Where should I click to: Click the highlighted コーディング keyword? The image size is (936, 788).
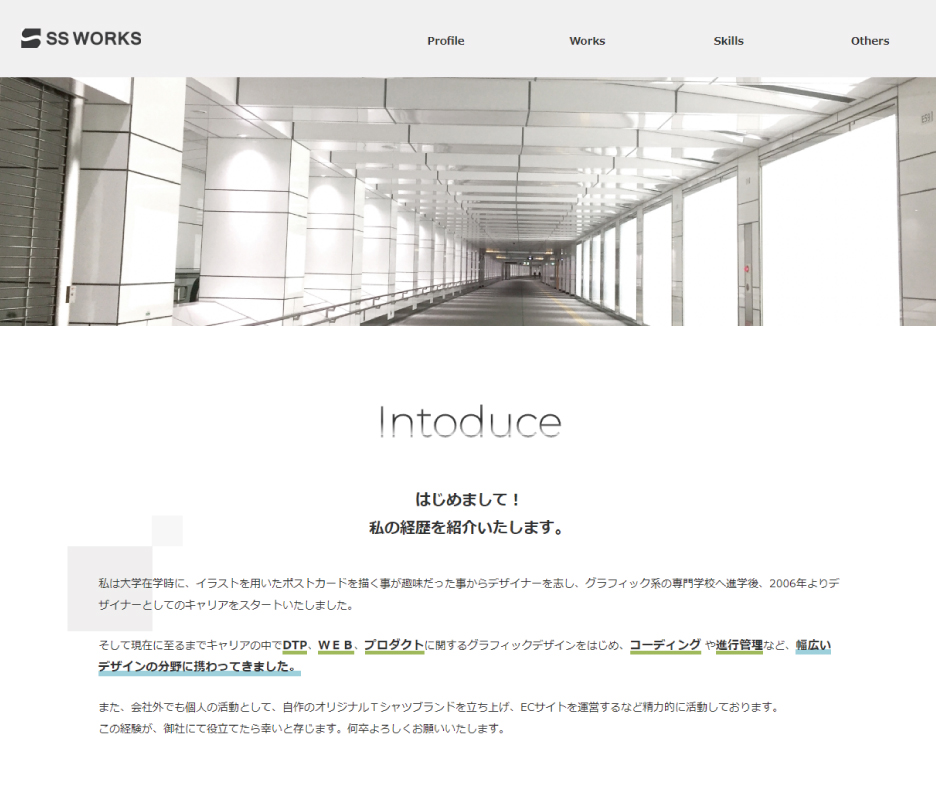[x=665, y=645]
